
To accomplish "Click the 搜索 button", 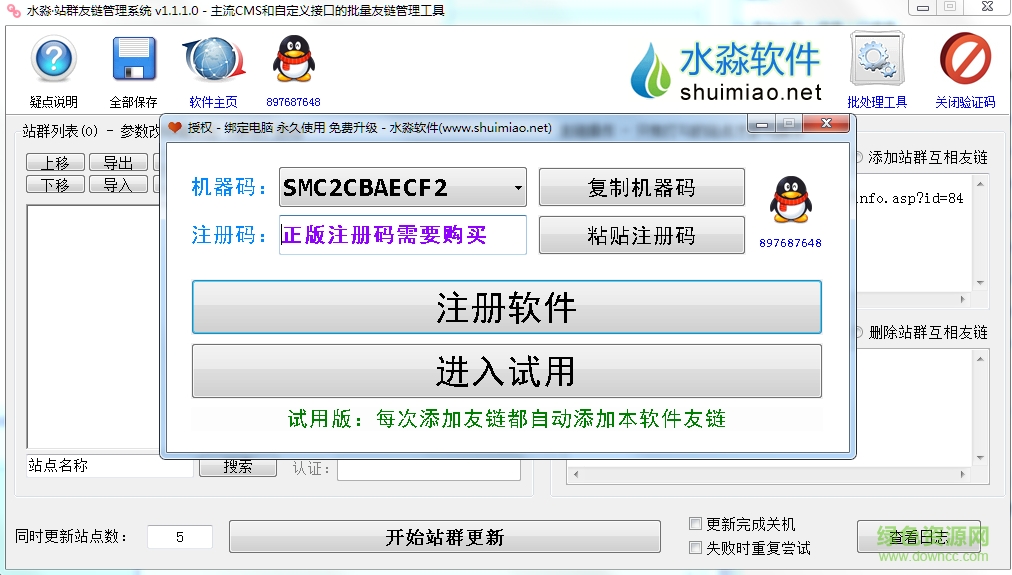I will tap(238, 467).
